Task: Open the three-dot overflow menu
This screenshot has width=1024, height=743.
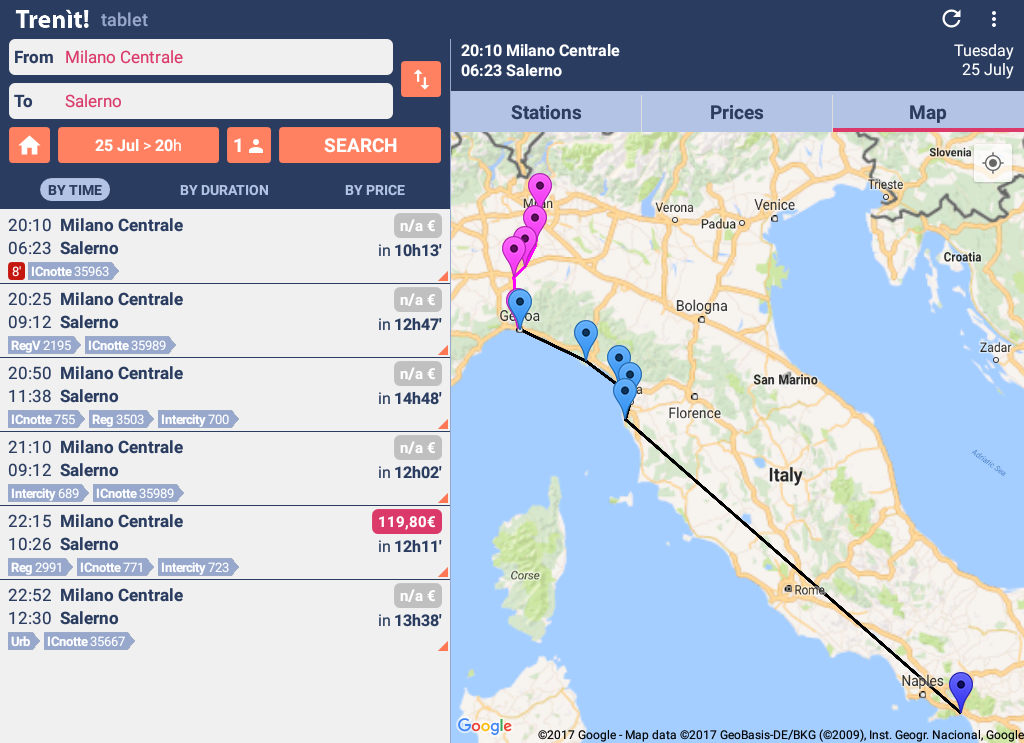Action: coord(993,18)
